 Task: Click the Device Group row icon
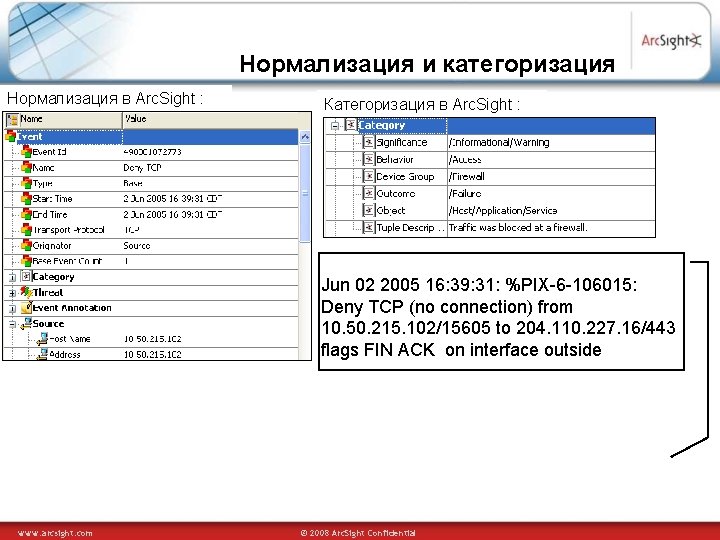(x=369, y=176)
